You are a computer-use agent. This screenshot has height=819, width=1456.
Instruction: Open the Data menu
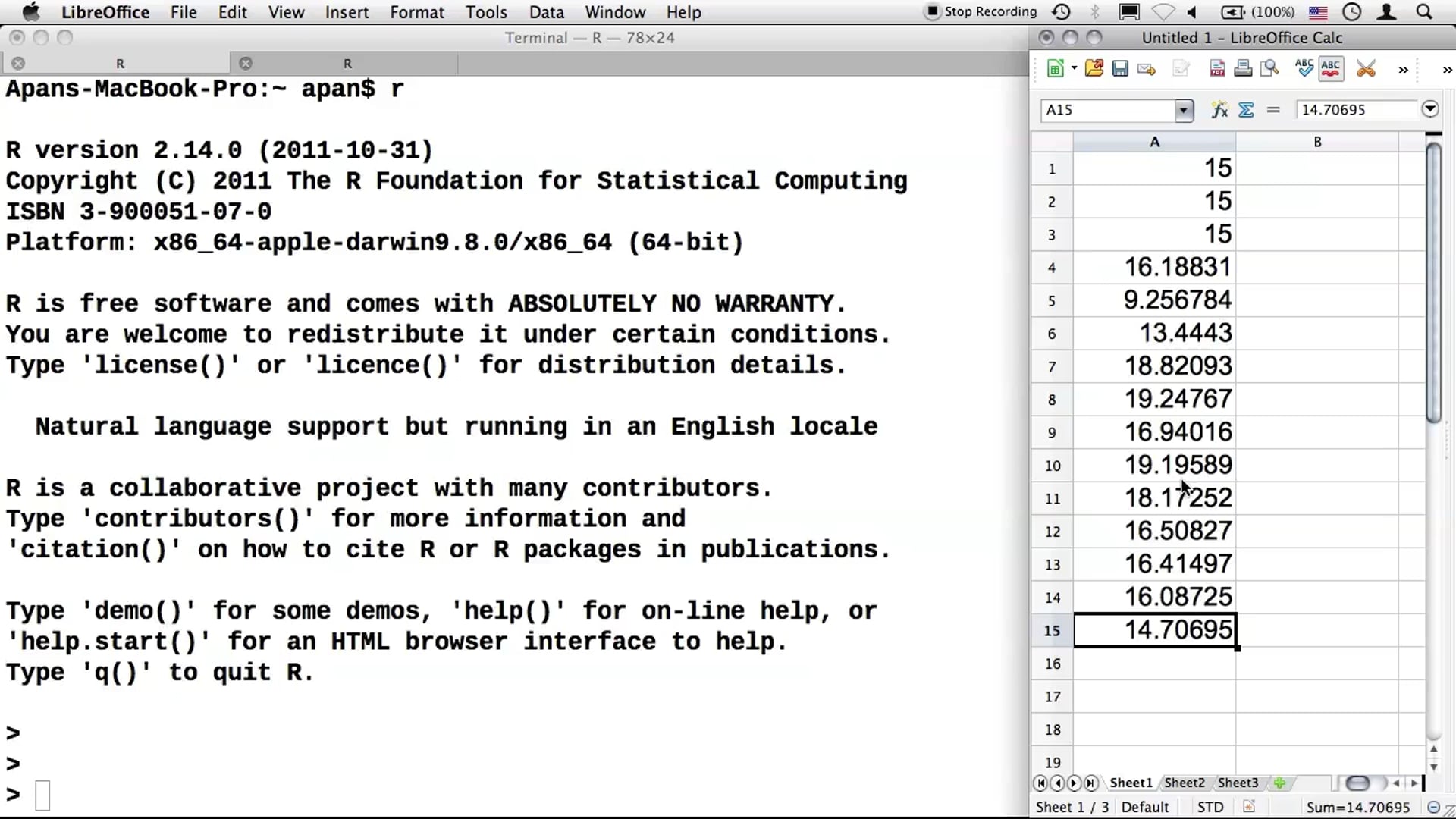pyautogui.click(x=546, y=12)
